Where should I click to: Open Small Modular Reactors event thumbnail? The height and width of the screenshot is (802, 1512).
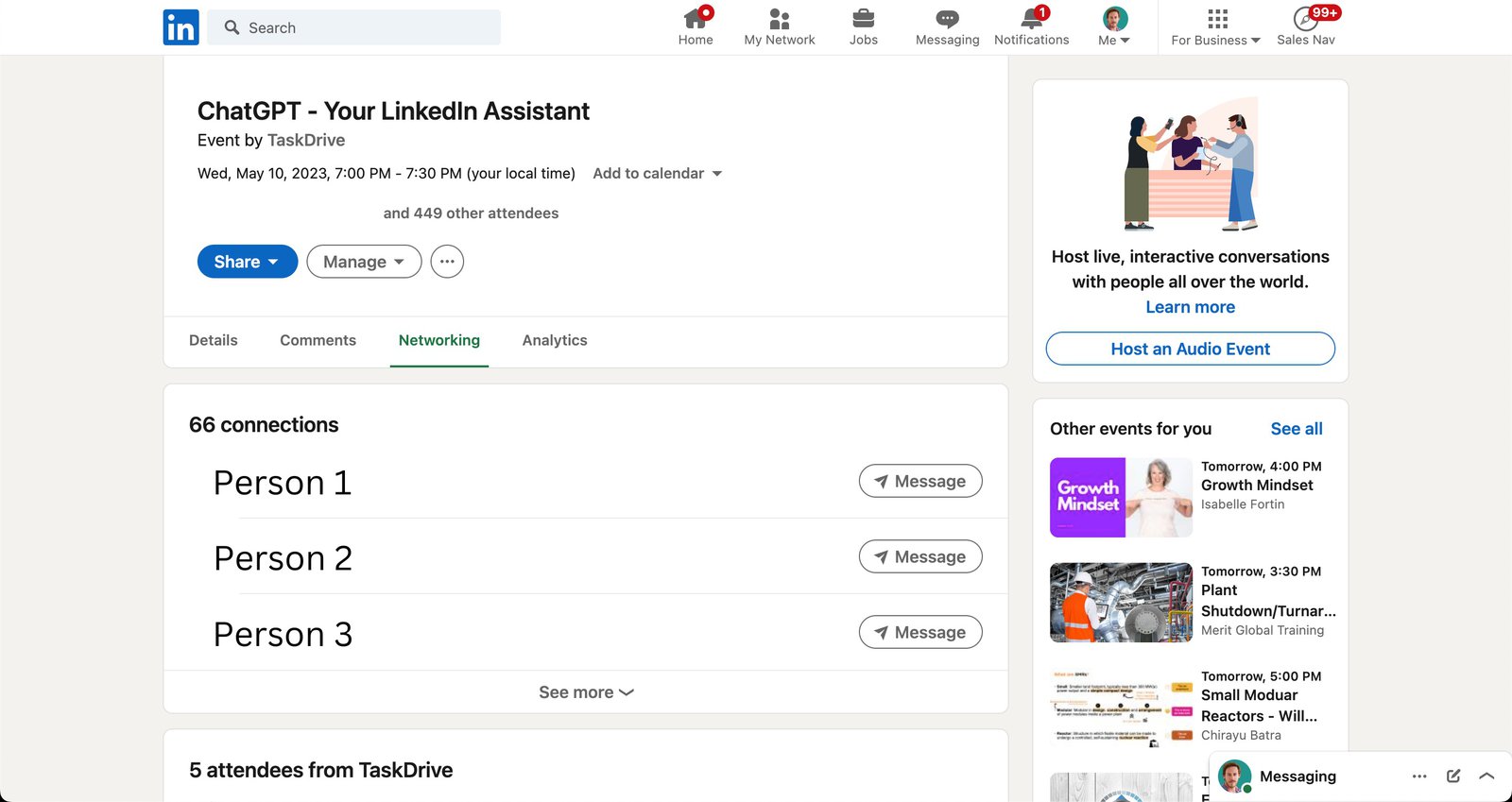pos(1121,708)
